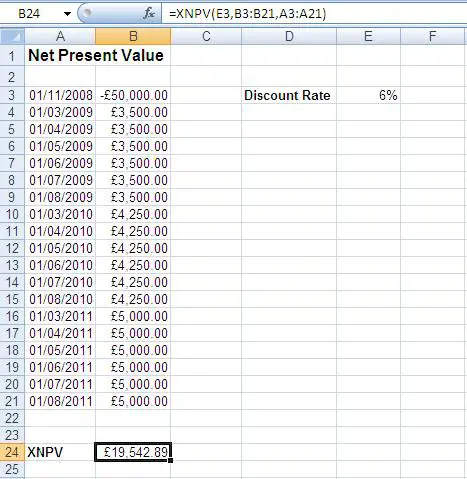Select row 3 header
The height and width of the screenshot is (479, 467).
coord(12,95)
